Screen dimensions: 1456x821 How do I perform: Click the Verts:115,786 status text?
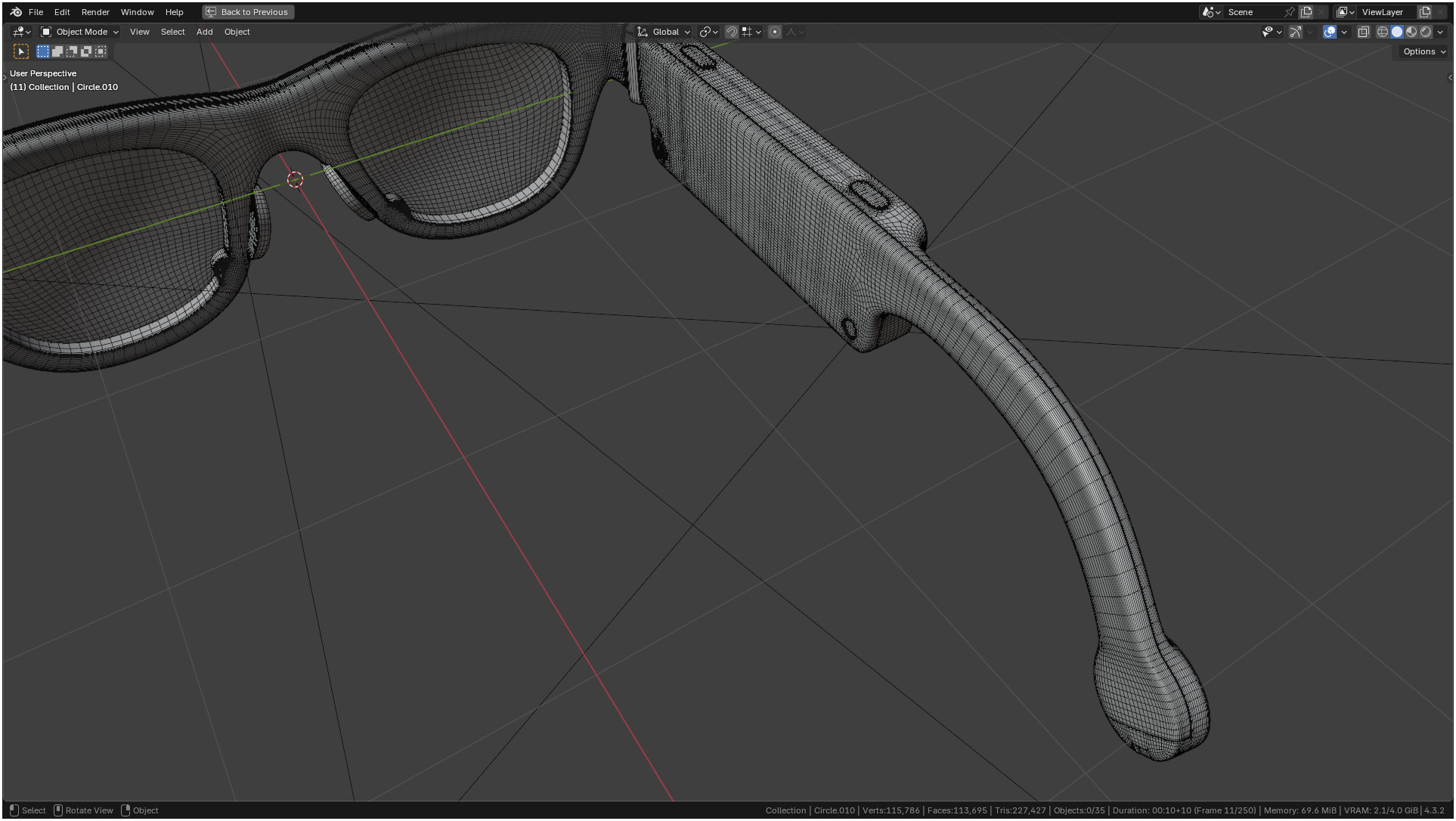coord(891,810)
